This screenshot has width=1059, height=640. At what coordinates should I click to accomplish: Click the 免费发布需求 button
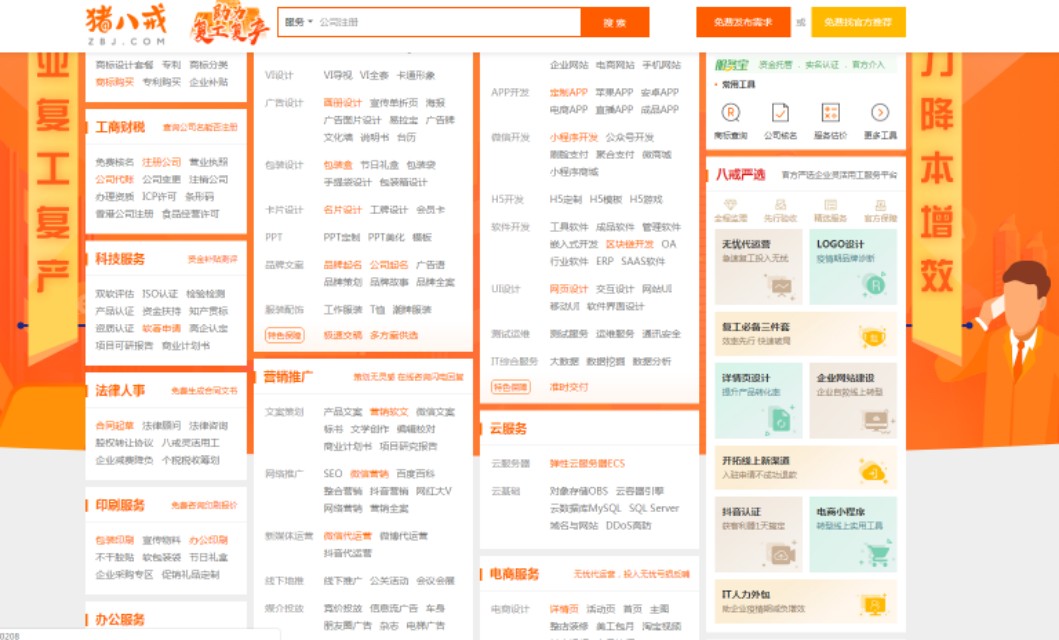coord(743,22)
